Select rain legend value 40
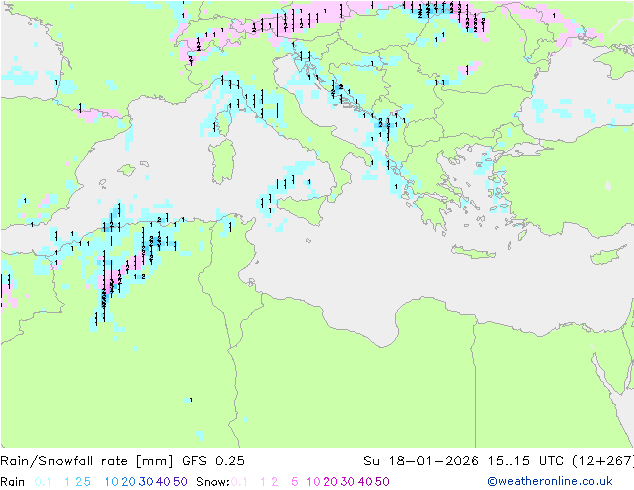Image resolution: width=634 pixels, height=490 pixels. [x=163, y=482]
